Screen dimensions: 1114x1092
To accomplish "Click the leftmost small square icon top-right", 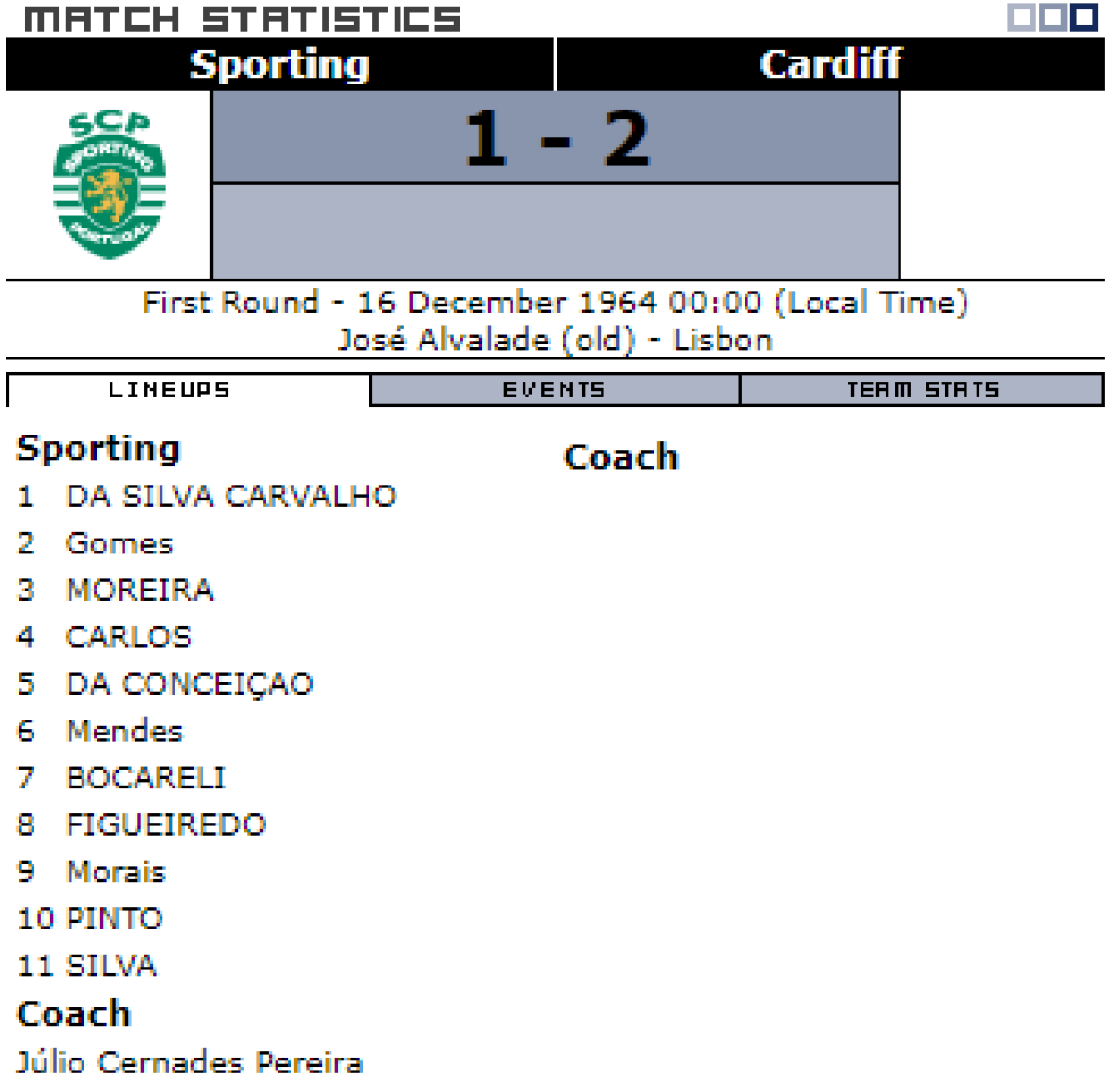I will [x=1021, y=17].
